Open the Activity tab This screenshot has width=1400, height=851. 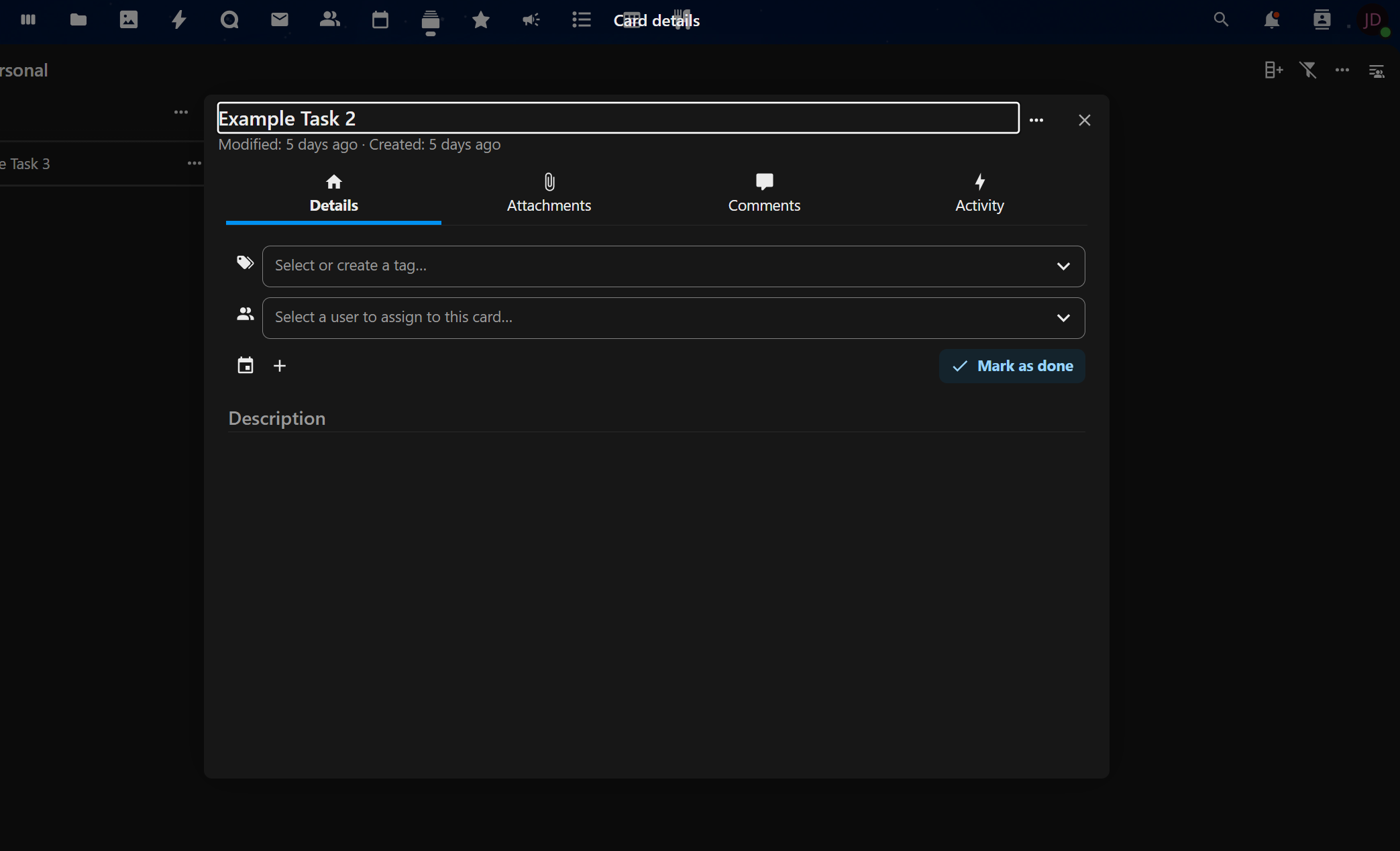pos(979,193)
